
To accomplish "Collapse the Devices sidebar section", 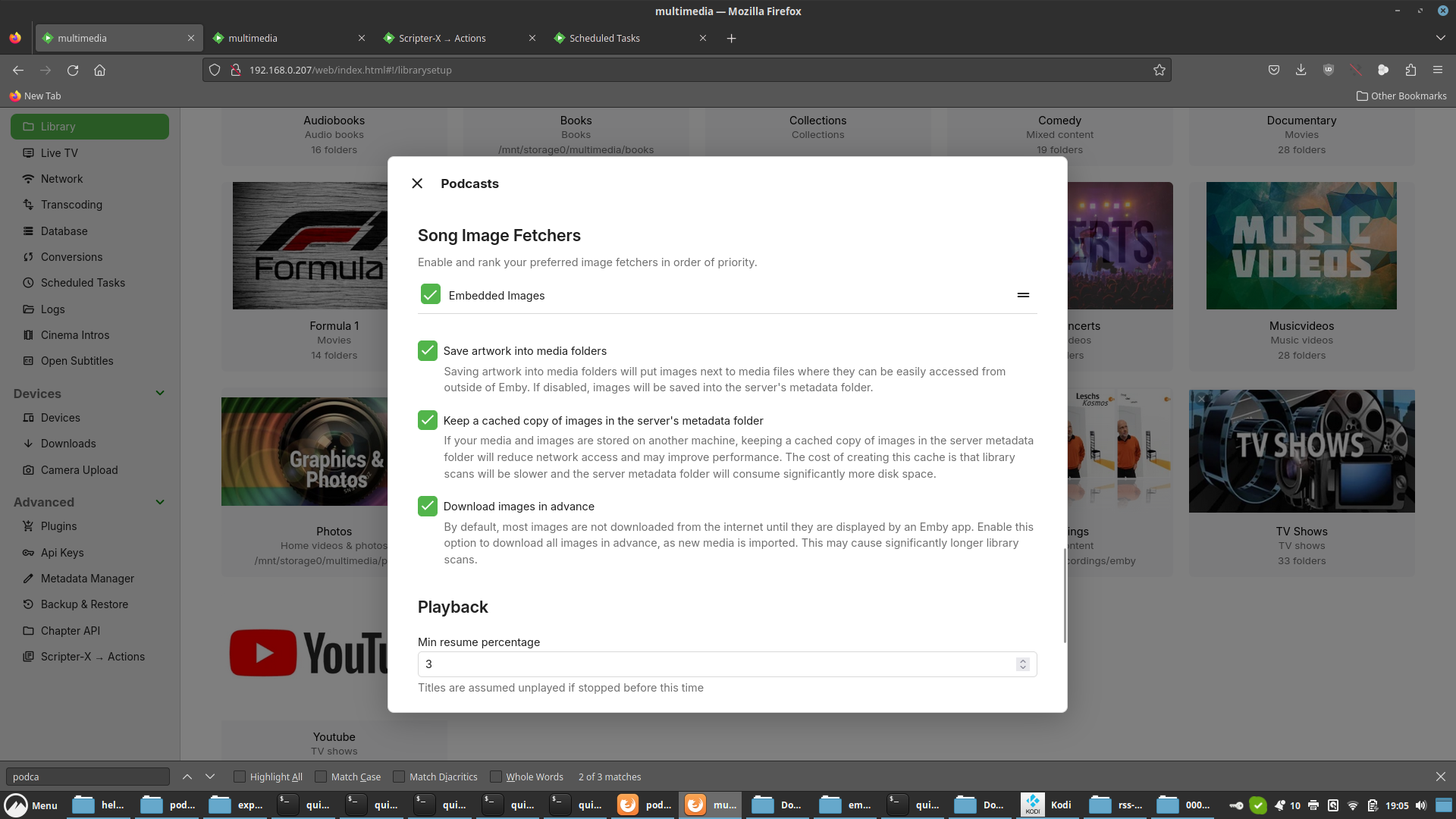I will click(160, 393).
